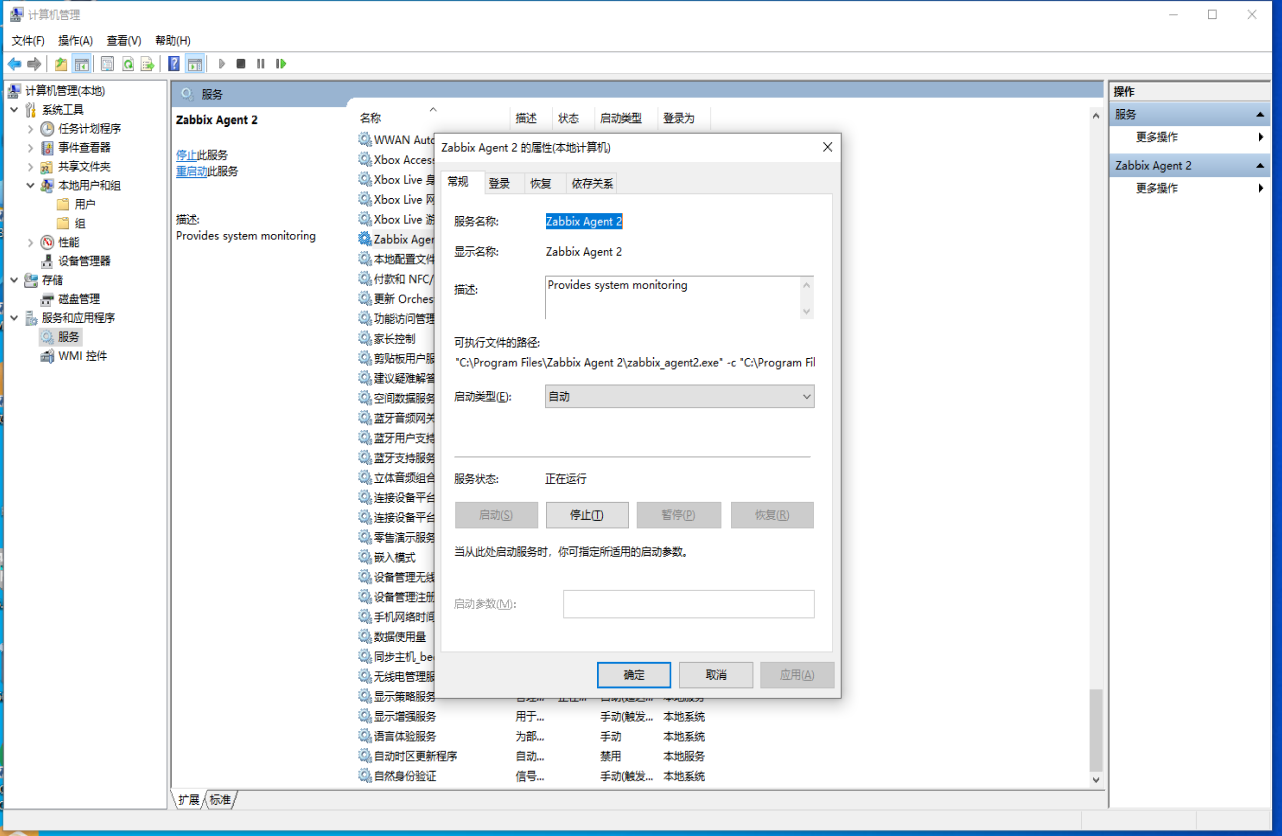Close the Zabbix Agent 2 properties dialog
Image resolution: width=1282 pixels, height=836 pixels.
[x=827, y=147]
